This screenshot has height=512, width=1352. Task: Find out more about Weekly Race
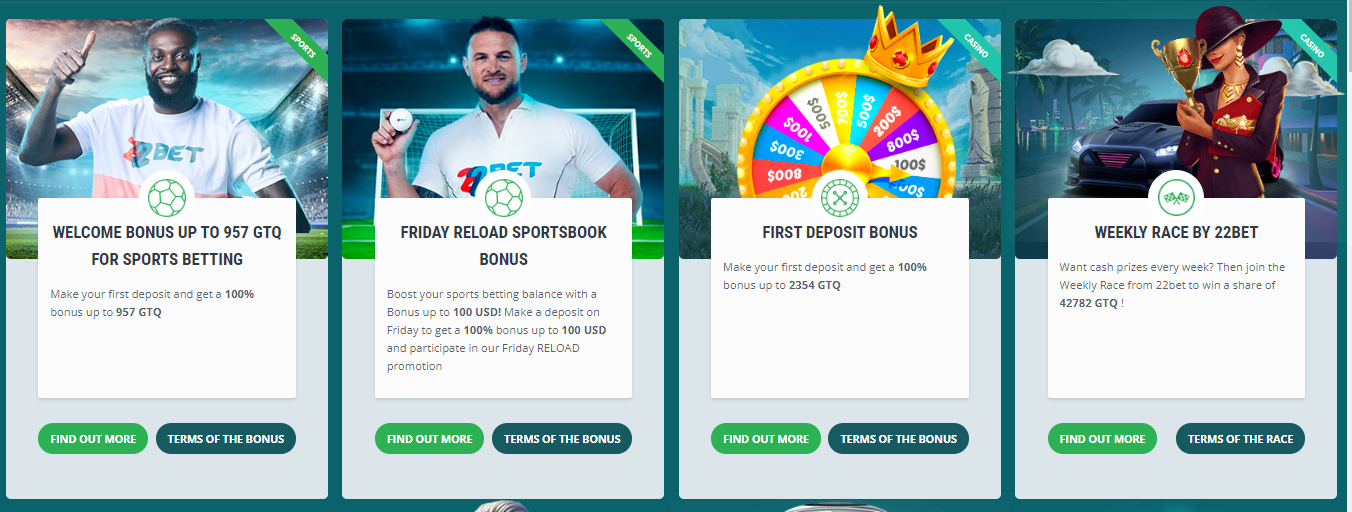(x=1102, y=438)
